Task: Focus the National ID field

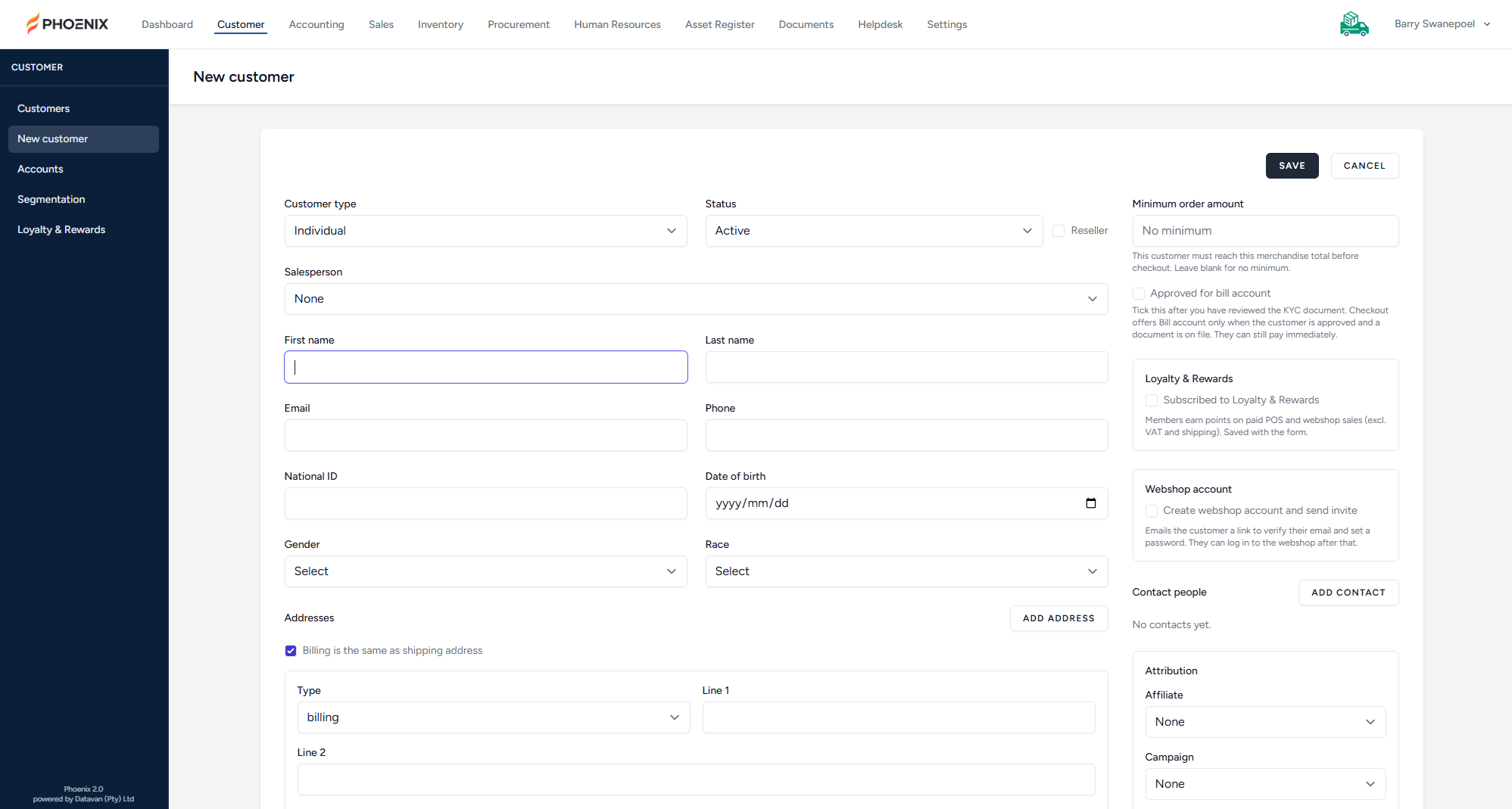Action: click(x=485, y=503)
